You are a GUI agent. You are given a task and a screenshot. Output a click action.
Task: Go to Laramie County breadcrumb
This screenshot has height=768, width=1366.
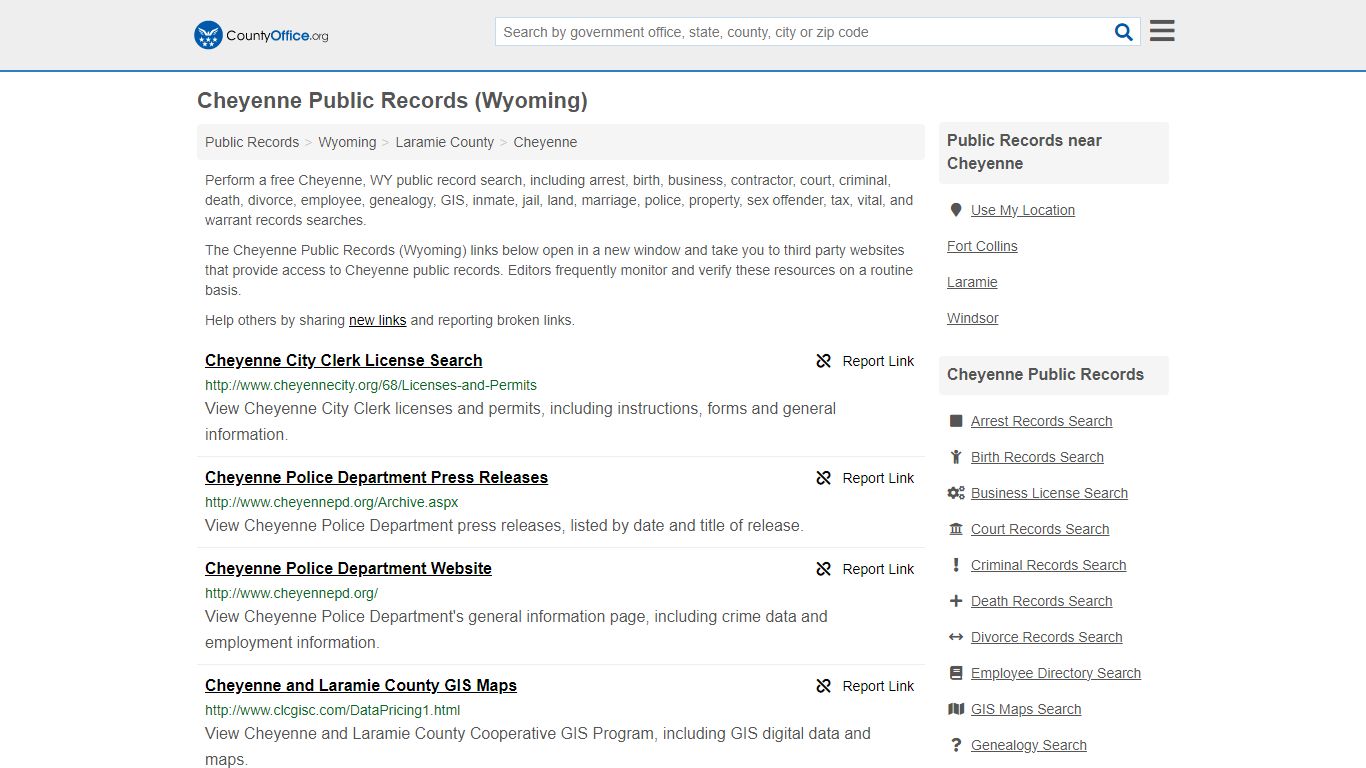(444, 142)
